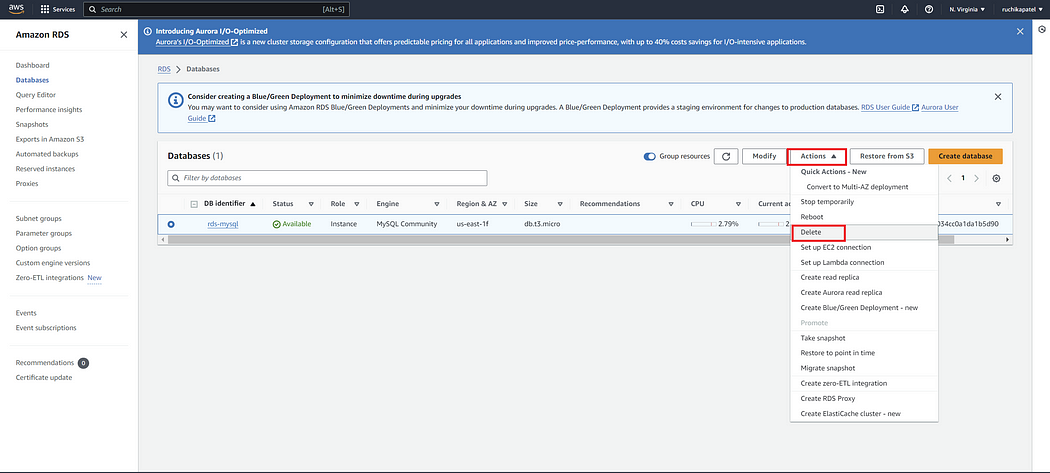1050x473 pixels.
Task: Open the ruchikapatel account dropdown
Action: point(1022,9)
